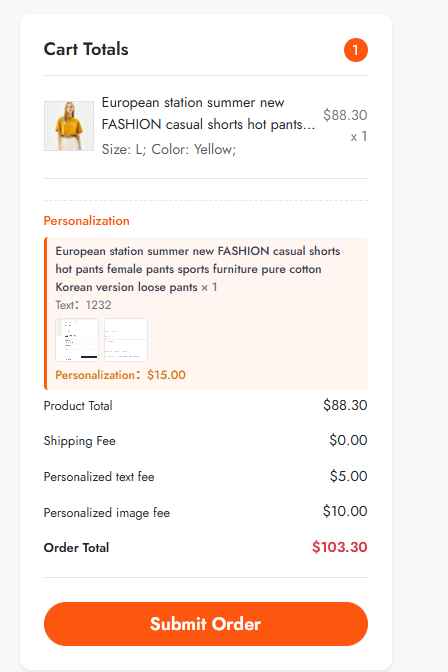Click the full product name in personalization box

coord(198,269)
